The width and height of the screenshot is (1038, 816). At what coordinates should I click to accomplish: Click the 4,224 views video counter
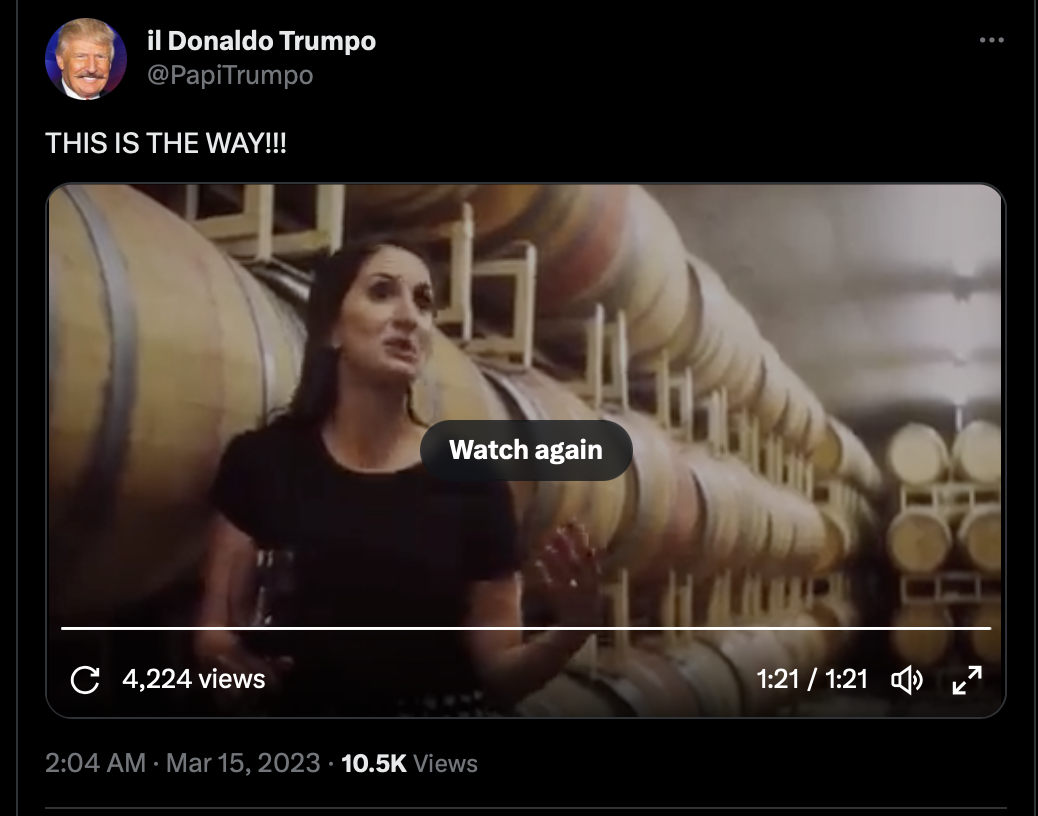[193, 679]
